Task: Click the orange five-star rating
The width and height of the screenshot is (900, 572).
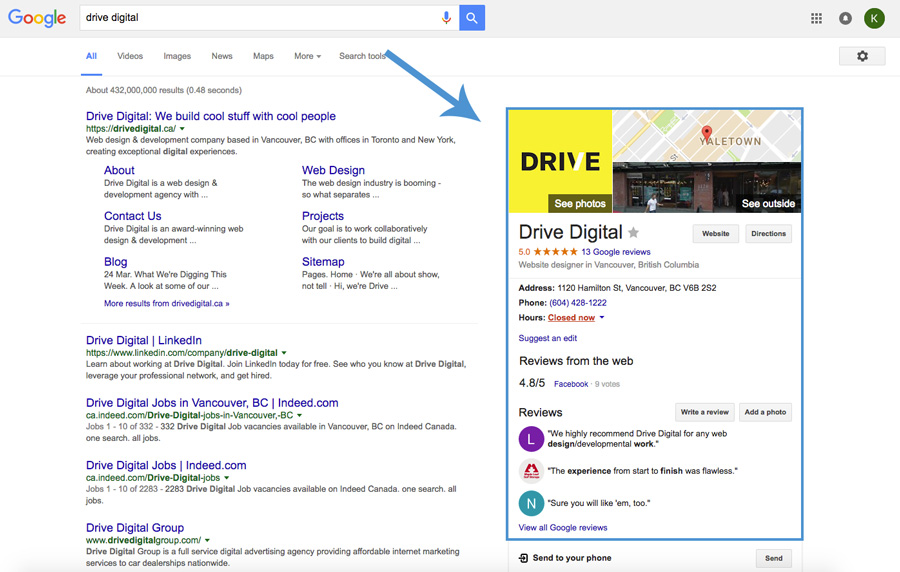Action: click(555, 252)
